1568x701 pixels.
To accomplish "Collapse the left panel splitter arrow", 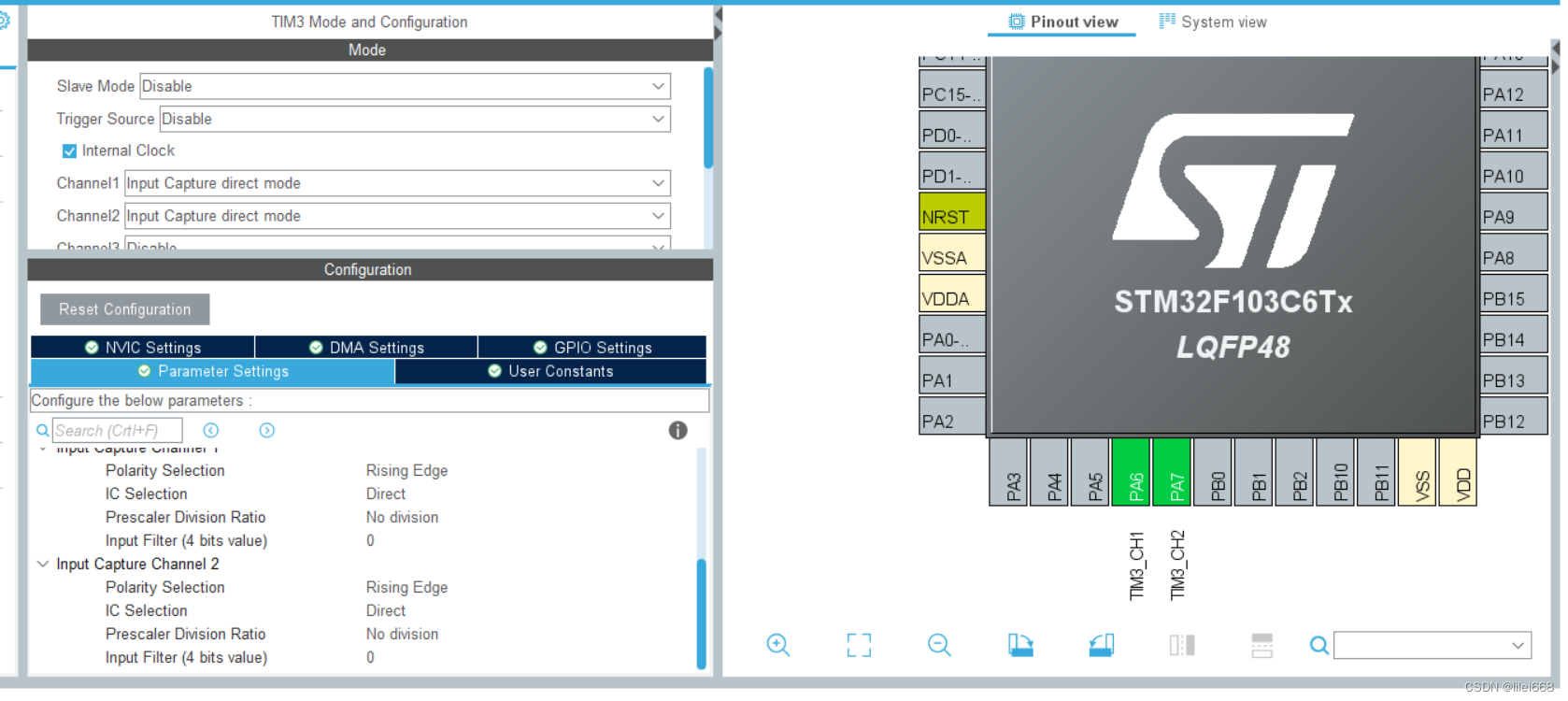I will (x=718, y=15).
